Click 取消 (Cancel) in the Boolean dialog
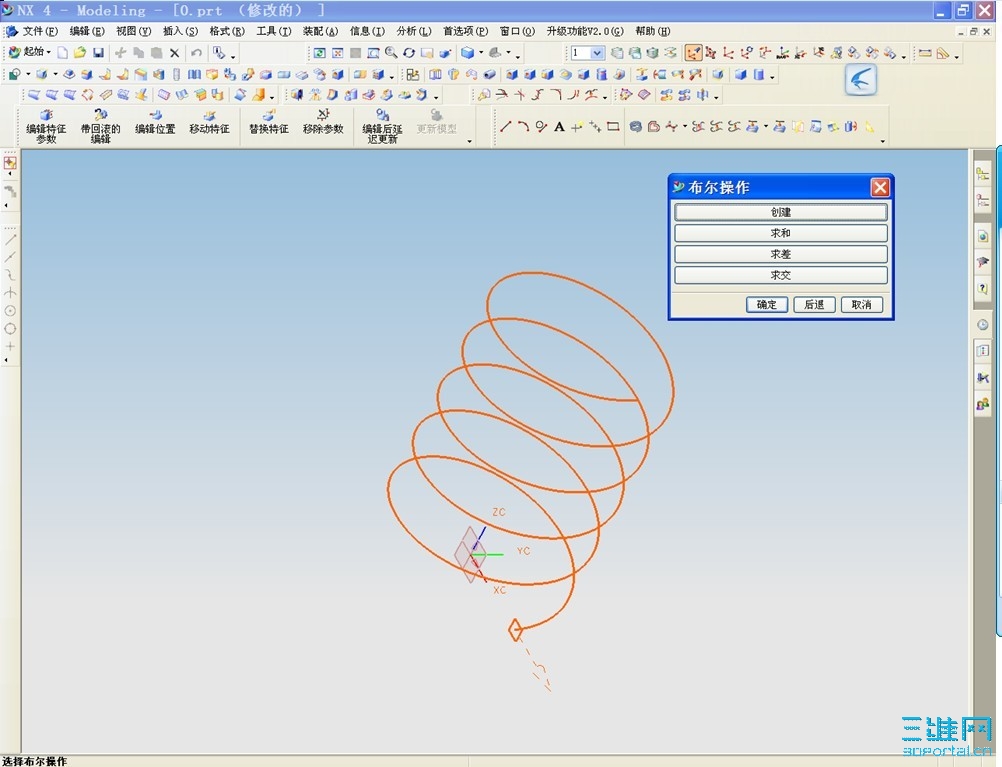The height and width of the screenshot is (767, 1002). tap(861, 305)
